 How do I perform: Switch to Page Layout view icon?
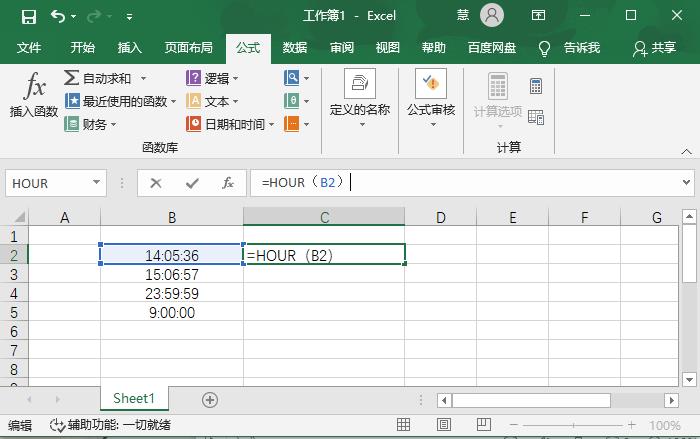pos(444,424)
